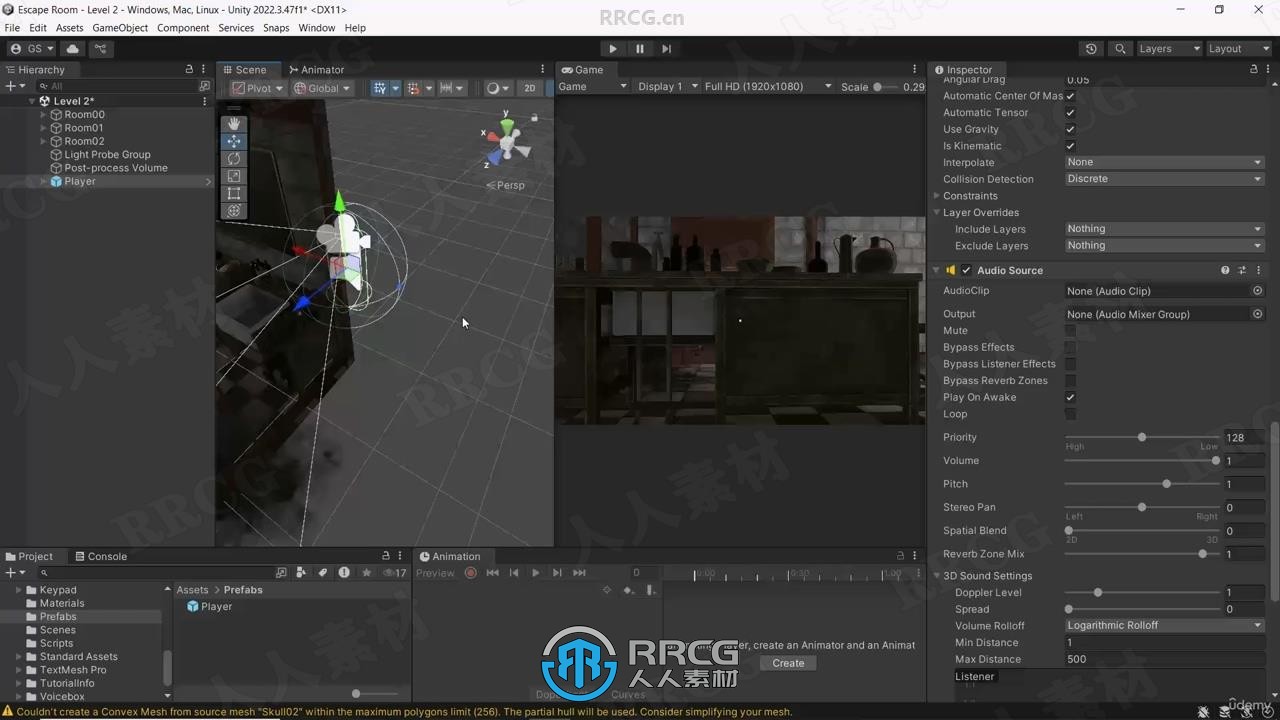This screenshot has height=720, width=1280.
Task: Adjust the Volume slider
Action: [1143, 461]
